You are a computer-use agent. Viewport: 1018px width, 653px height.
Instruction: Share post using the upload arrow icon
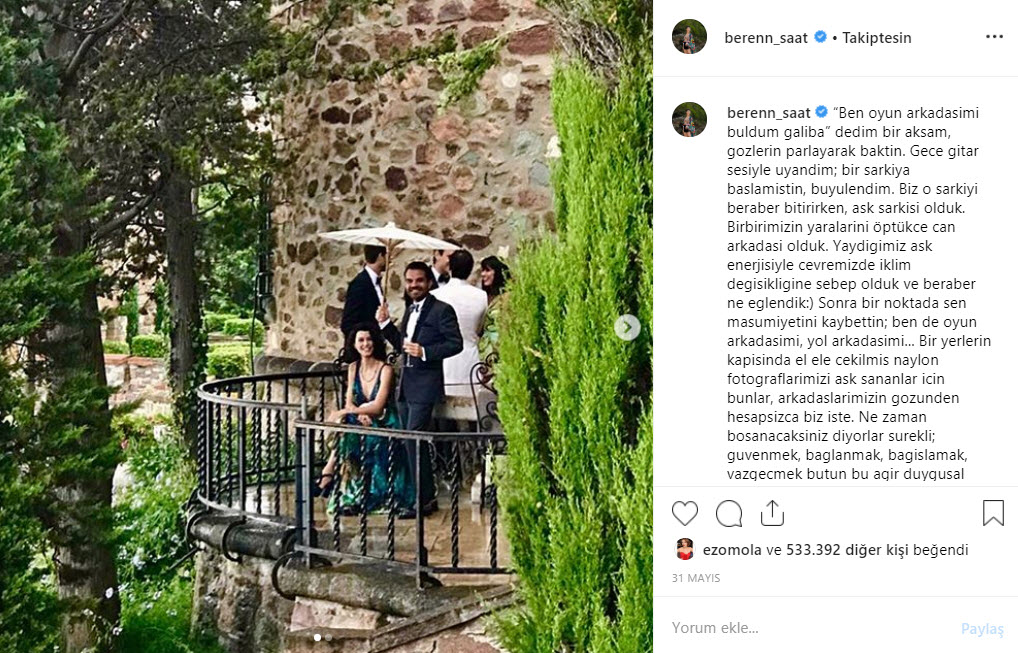(772, 513)
